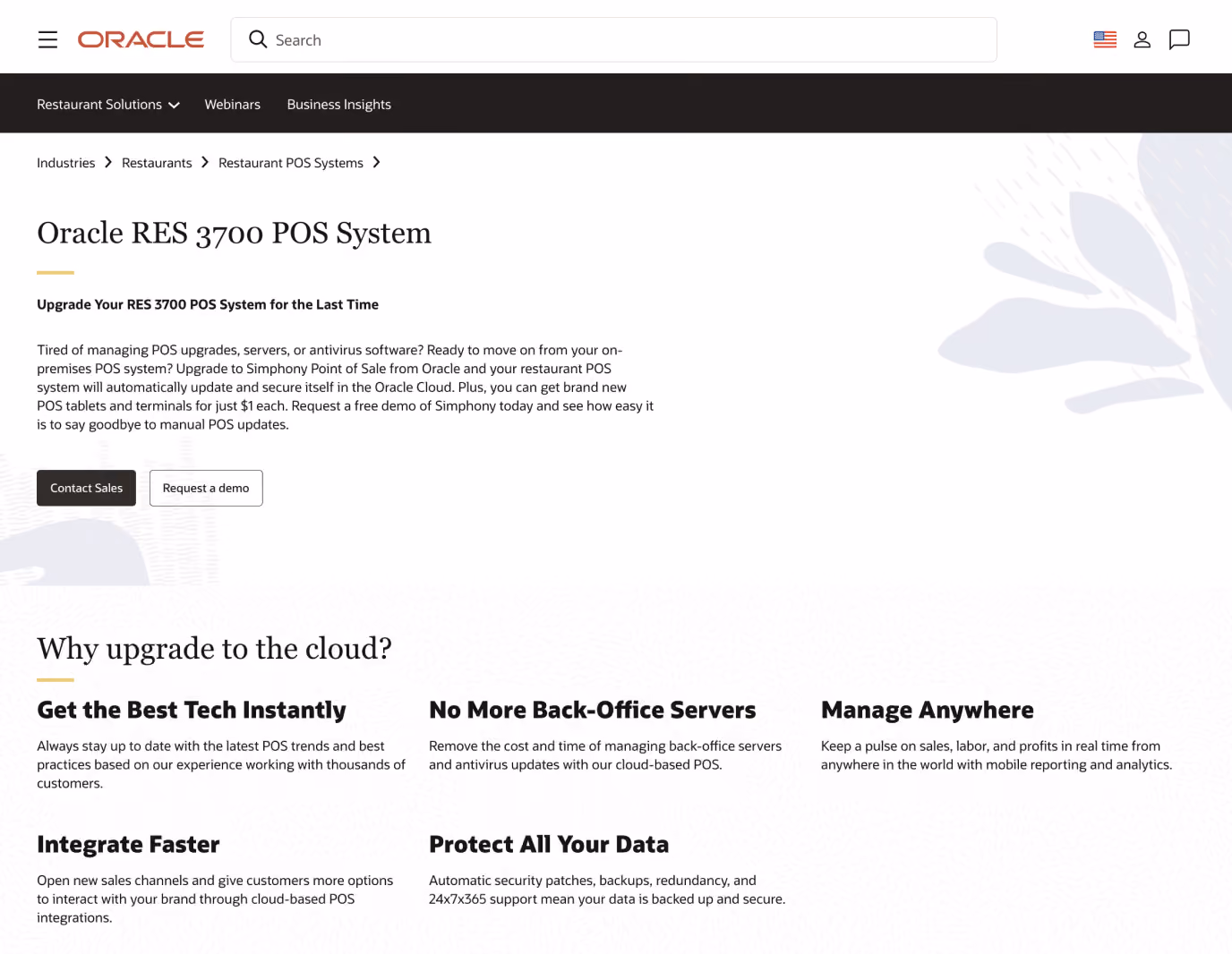
Task: Follow the Restaurant POS Systems breadcrumb
Action: click(291, 163)
